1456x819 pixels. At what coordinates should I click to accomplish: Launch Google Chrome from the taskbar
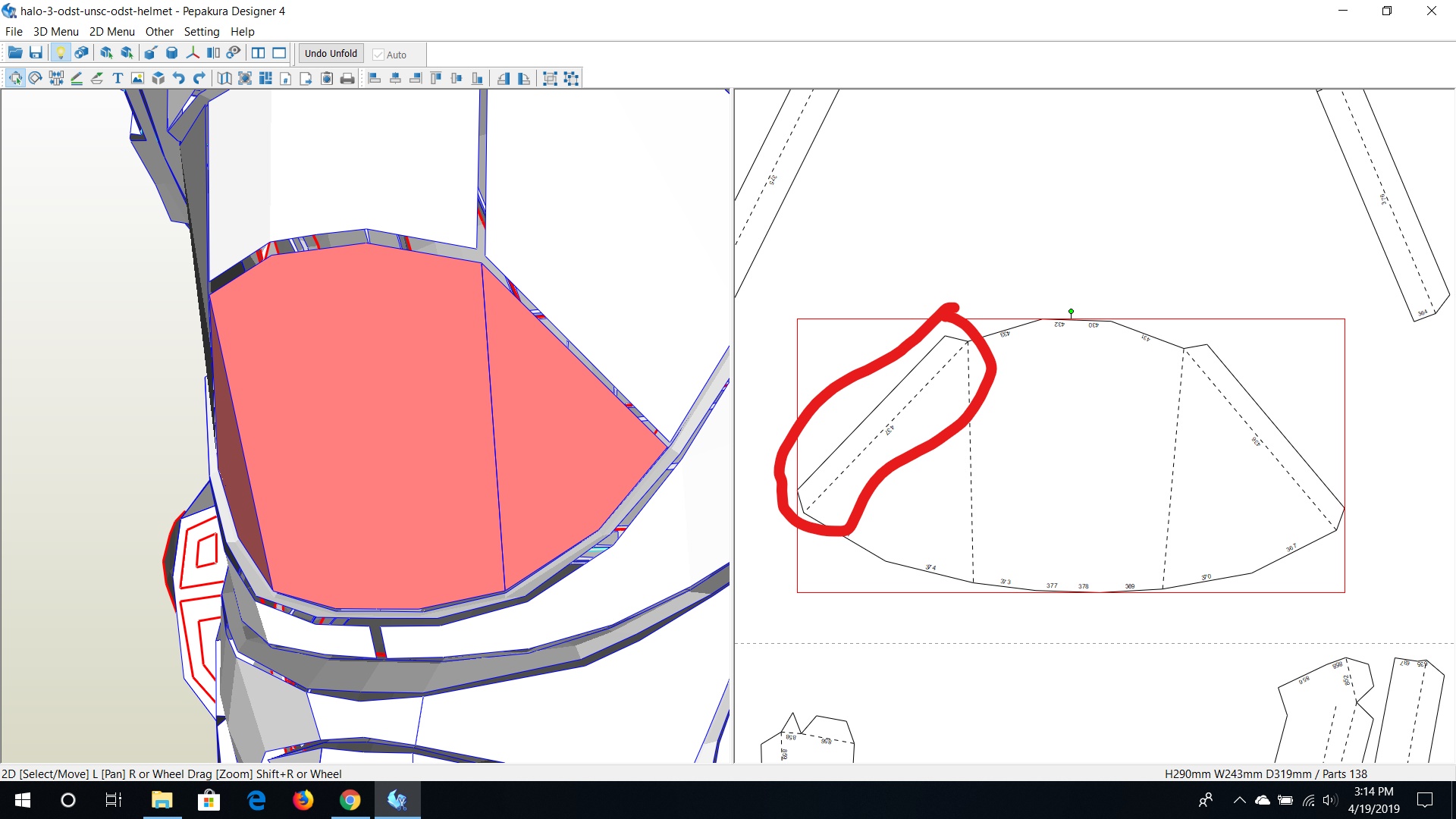click(x=350, y=800)
